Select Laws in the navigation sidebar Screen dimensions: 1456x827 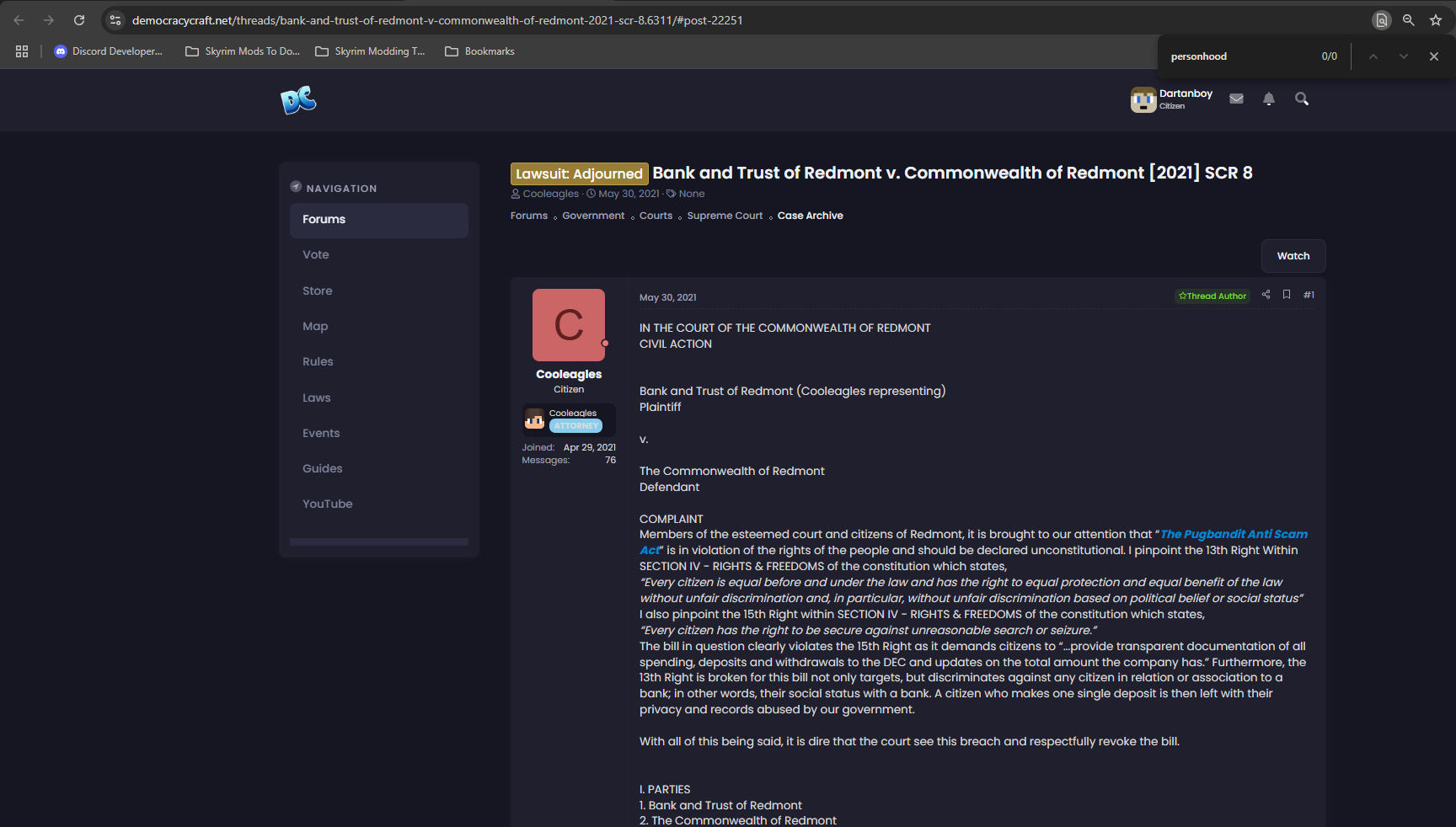click(x=317, y=397)
